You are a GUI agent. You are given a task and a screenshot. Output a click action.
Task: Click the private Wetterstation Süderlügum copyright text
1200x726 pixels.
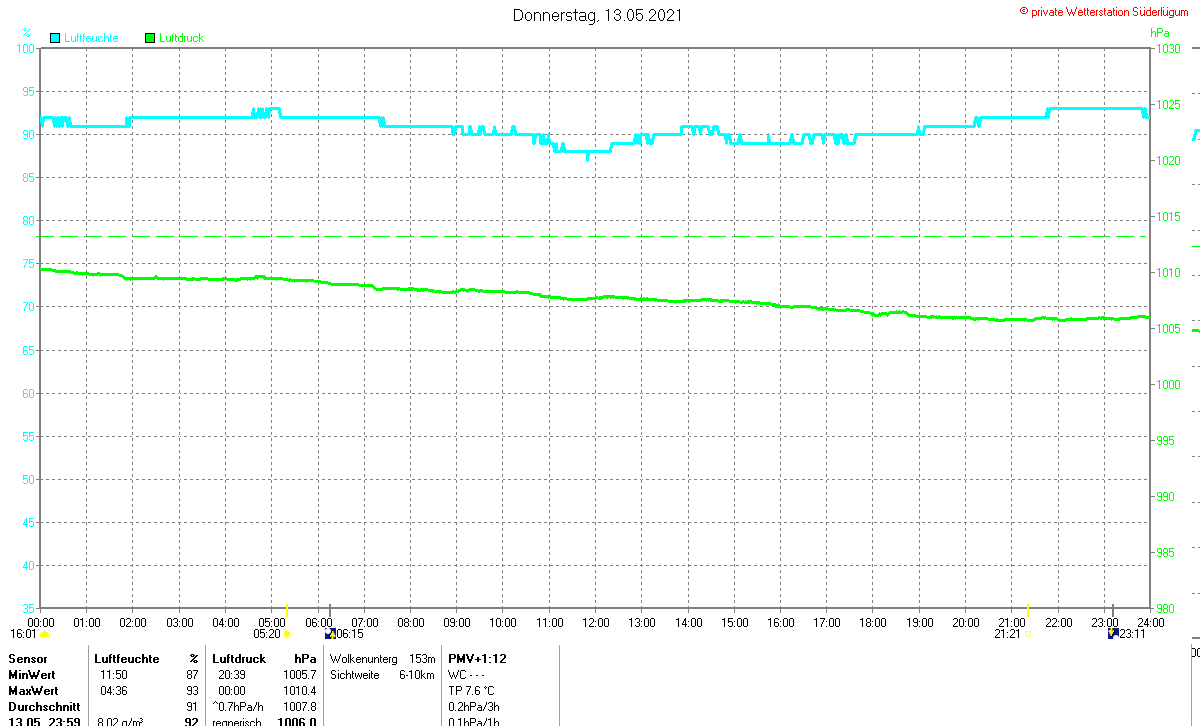[x=1108, y=11]
